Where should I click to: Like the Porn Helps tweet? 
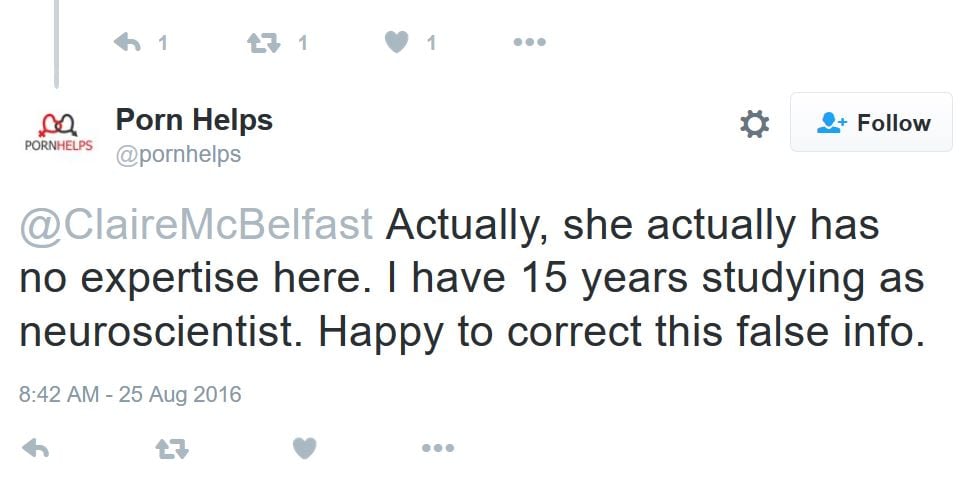point(304,449)
